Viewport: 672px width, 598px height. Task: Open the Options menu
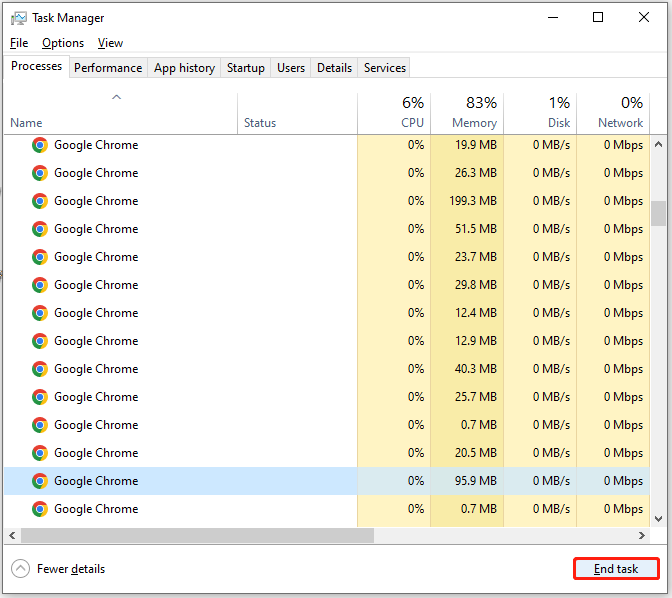(x=63, y=43)
